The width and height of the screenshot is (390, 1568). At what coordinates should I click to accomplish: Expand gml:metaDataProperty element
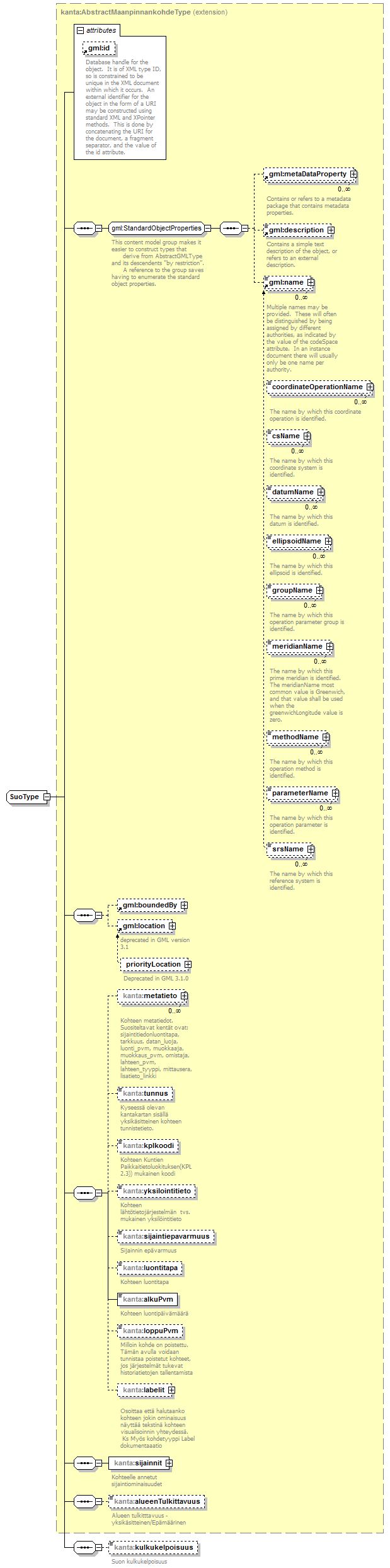[353, 174]
